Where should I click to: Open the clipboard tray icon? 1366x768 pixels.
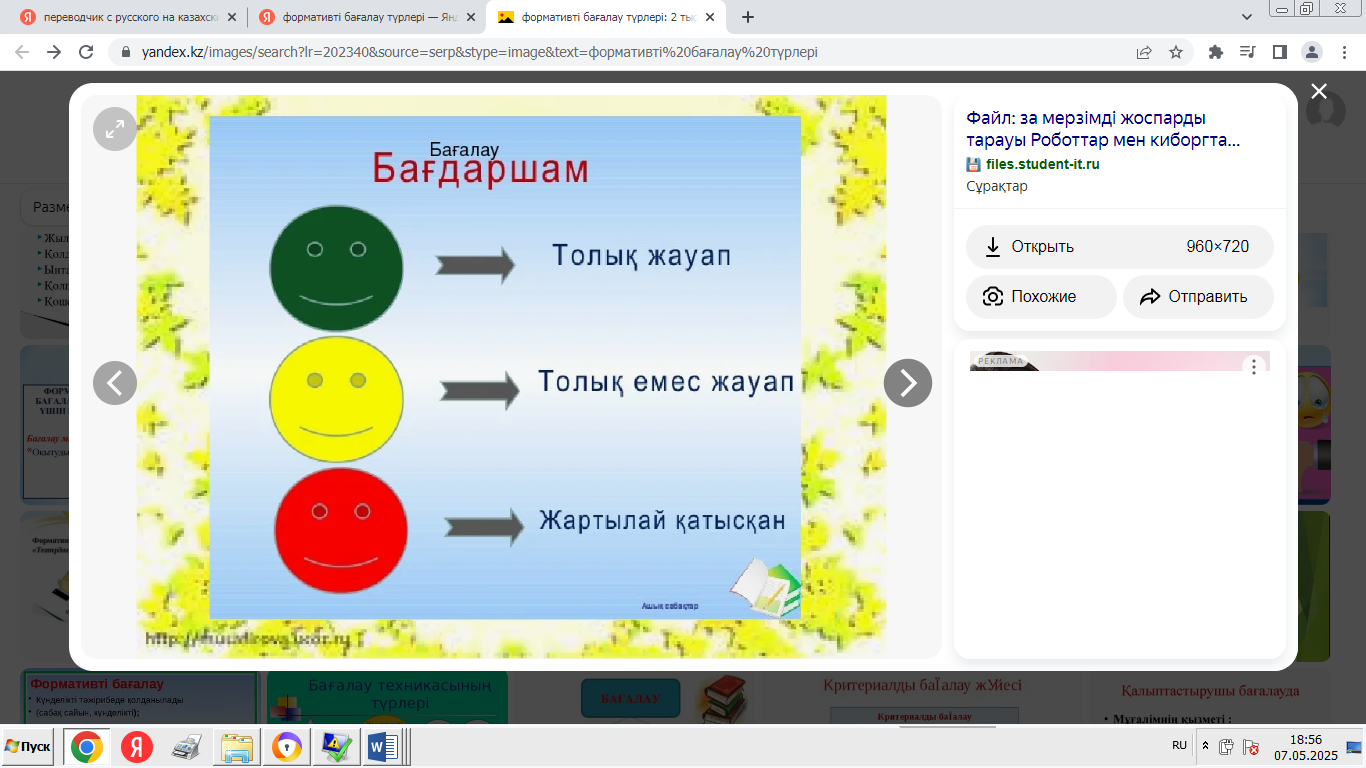(1227, 746)
